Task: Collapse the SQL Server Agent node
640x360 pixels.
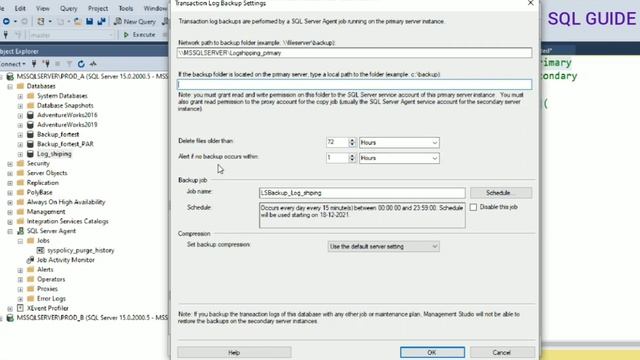Action: pyautogui.click(x=10, y=231)
